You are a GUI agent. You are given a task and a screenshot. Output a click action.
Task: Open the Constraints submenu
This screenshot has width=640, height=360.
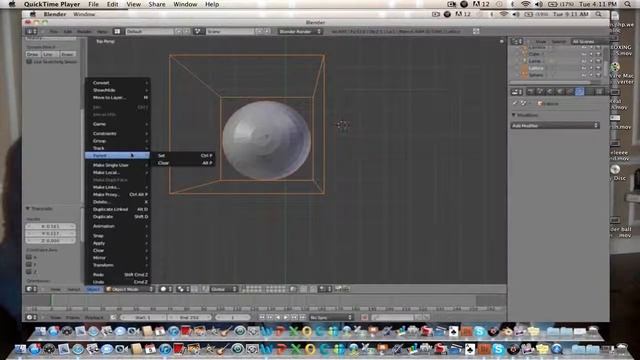pos(118,133)
